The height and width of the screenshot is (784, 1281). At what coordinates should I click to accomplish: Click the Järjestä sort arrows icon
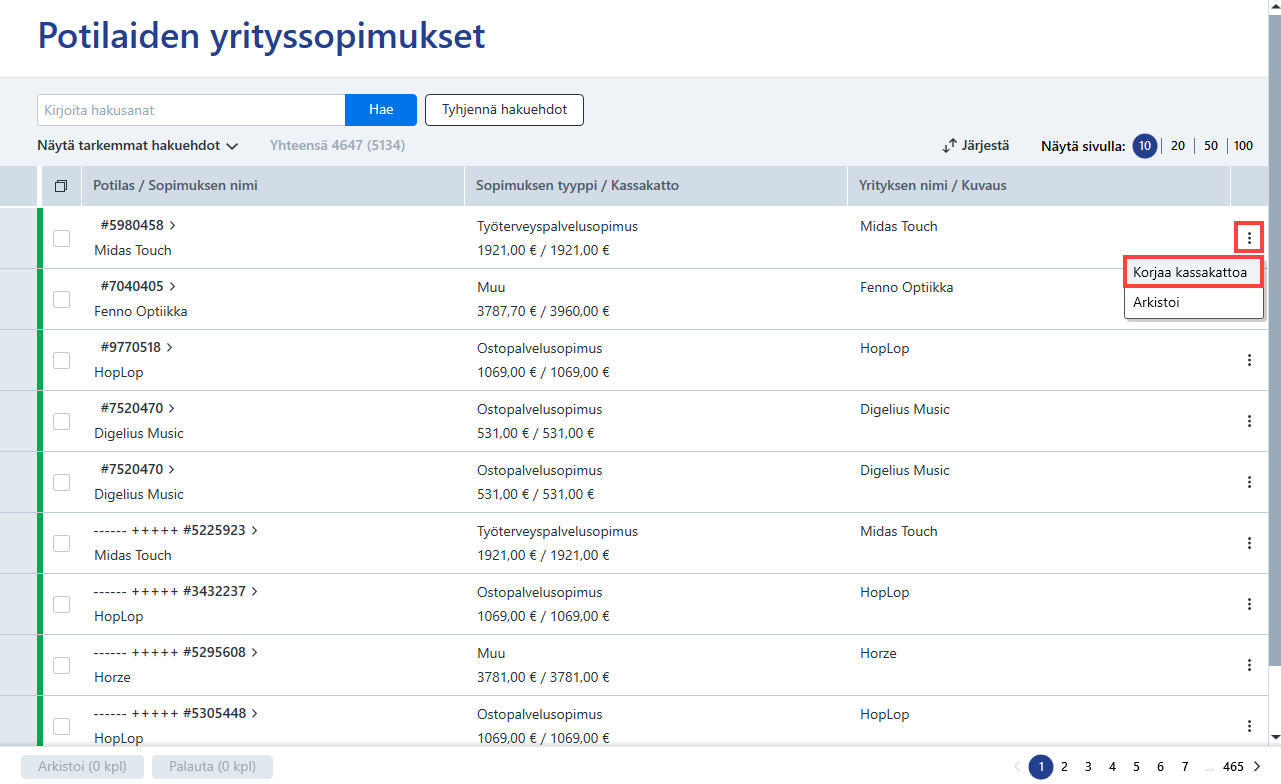(950, 146)
